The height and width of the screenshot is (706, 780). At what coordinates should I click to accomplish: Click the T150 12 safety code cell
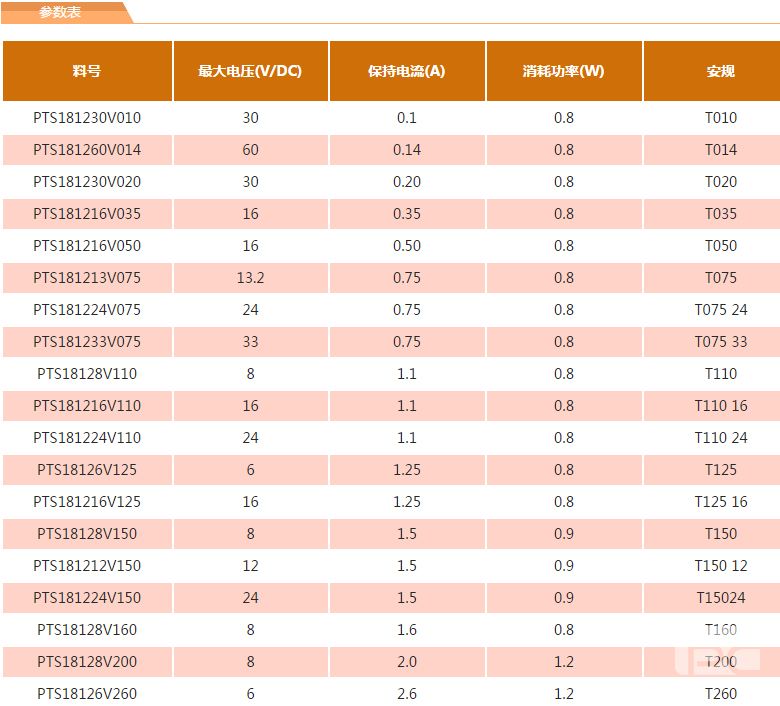pyautogui.click(x=720, y=566)
